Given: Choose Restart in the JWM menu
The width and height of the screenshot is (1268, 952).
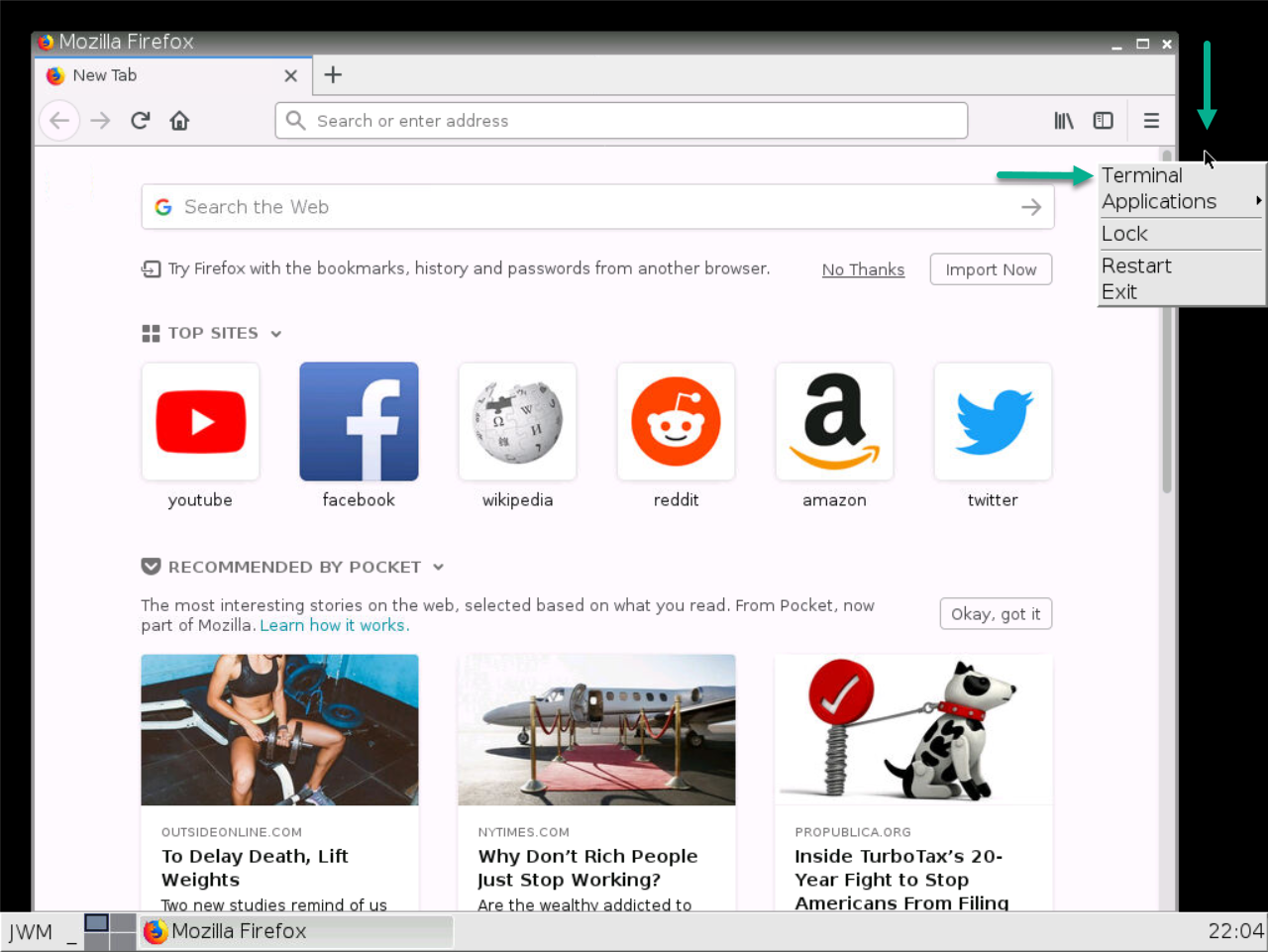Looking at the screenshot, I should click(x=1182, y=265).
